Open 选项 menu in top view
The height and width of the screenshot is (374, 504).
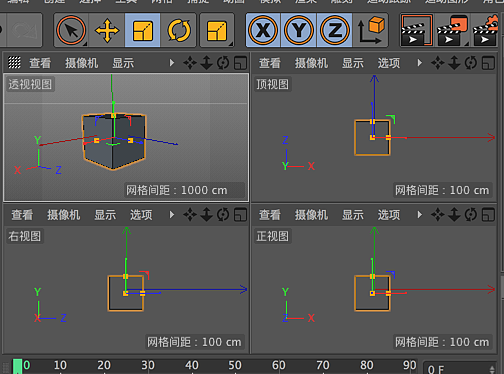(x=389, y=63)
